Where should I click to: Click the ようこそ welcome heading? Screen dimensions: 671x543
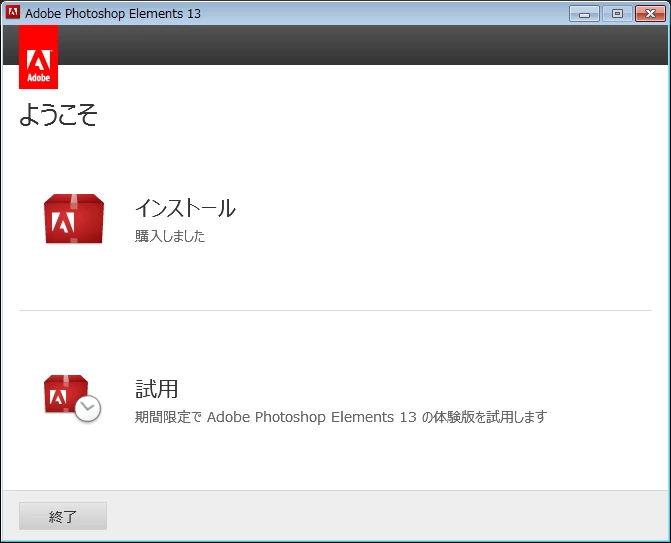58,115
